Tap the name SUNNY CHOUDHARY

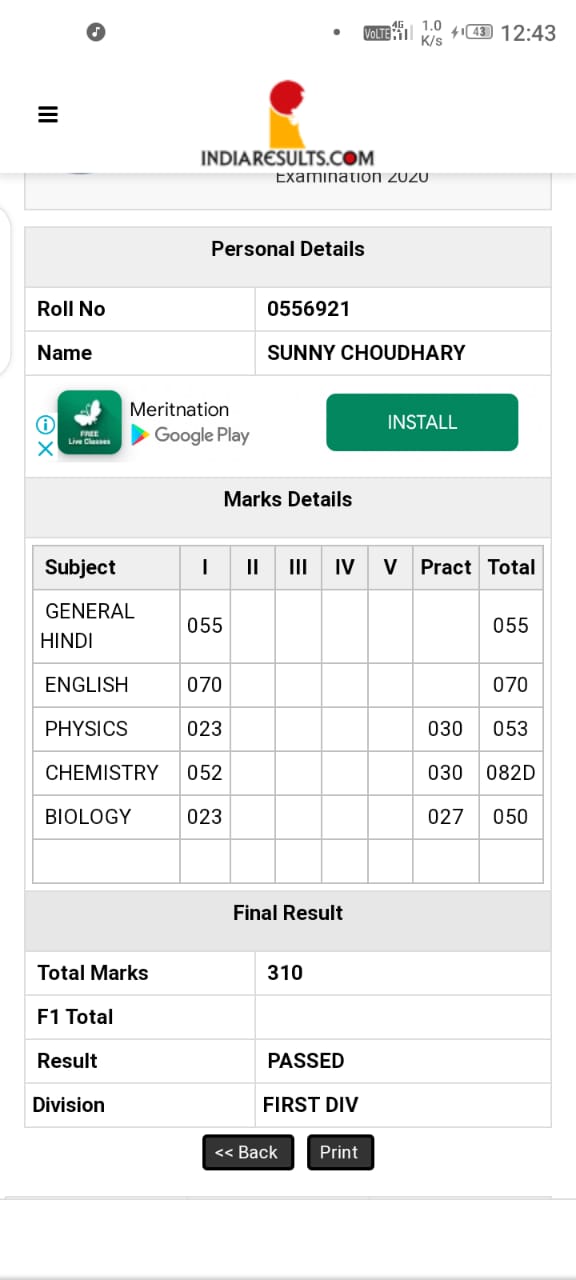(x=366, y=353)
